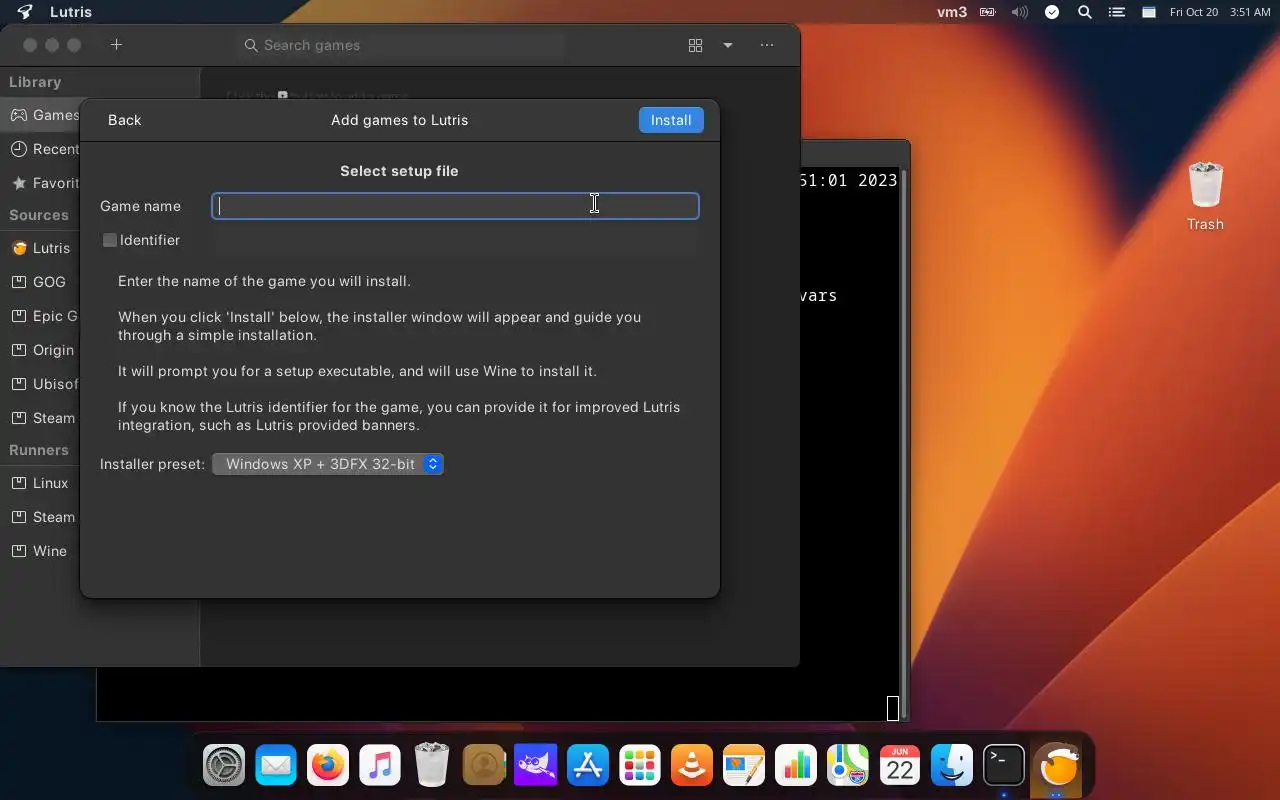Click the volume icon in the menu bar
The image size is (1280, 800).
[x=1019, y=12]
